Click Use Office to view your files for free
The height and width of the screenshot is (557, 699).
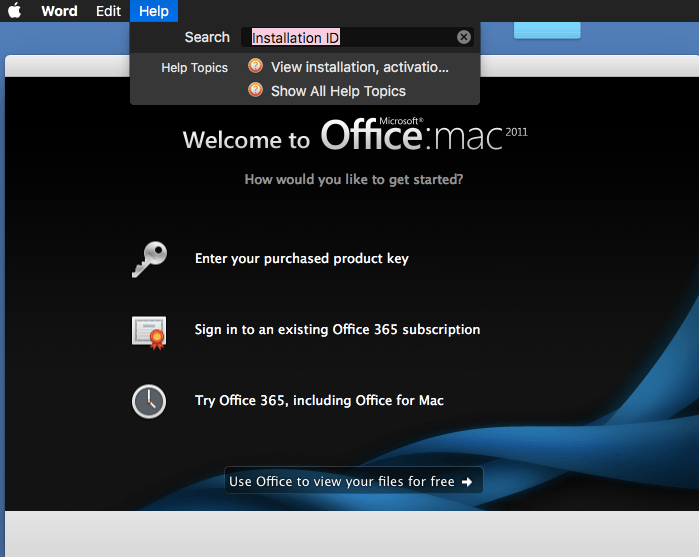354,481
